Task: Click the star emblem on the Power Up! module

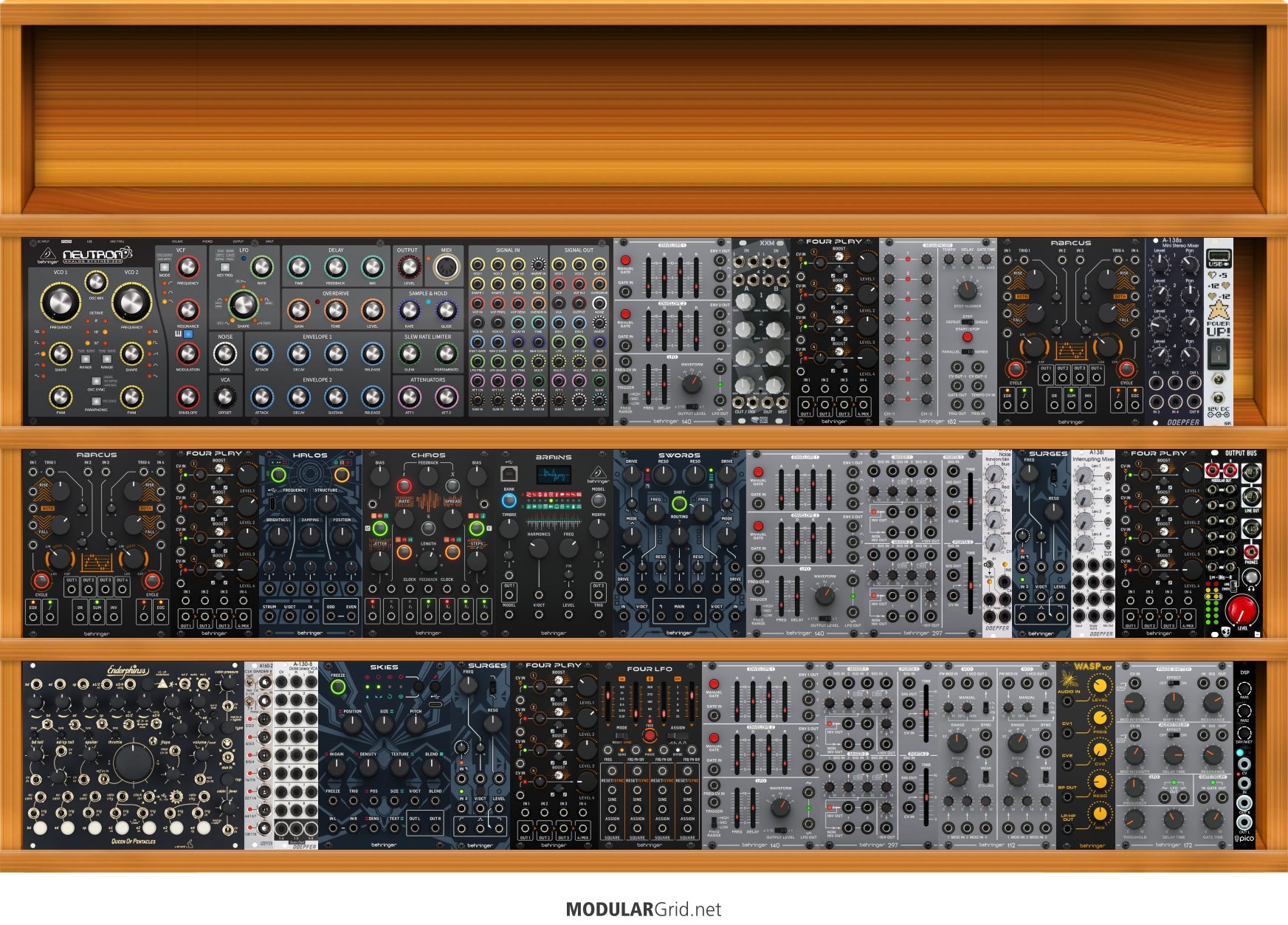Action: tap(1218, 310)
